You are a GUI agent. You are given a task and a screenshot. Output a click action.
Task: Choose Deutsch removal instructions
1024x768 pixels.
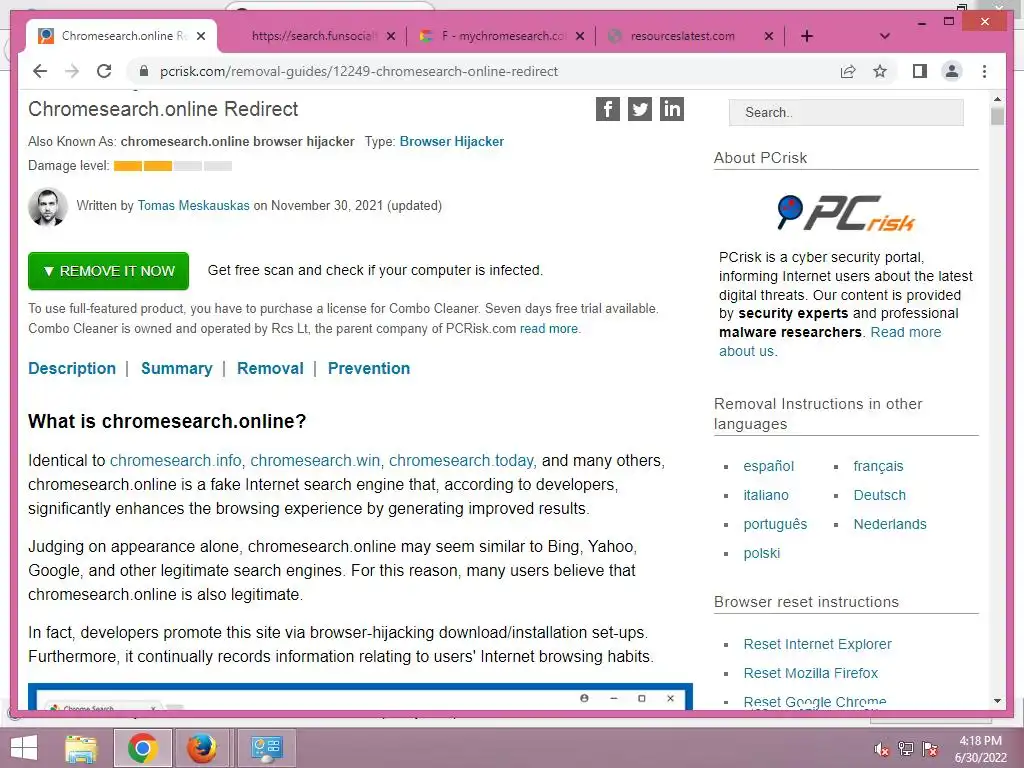click(879, 495)
